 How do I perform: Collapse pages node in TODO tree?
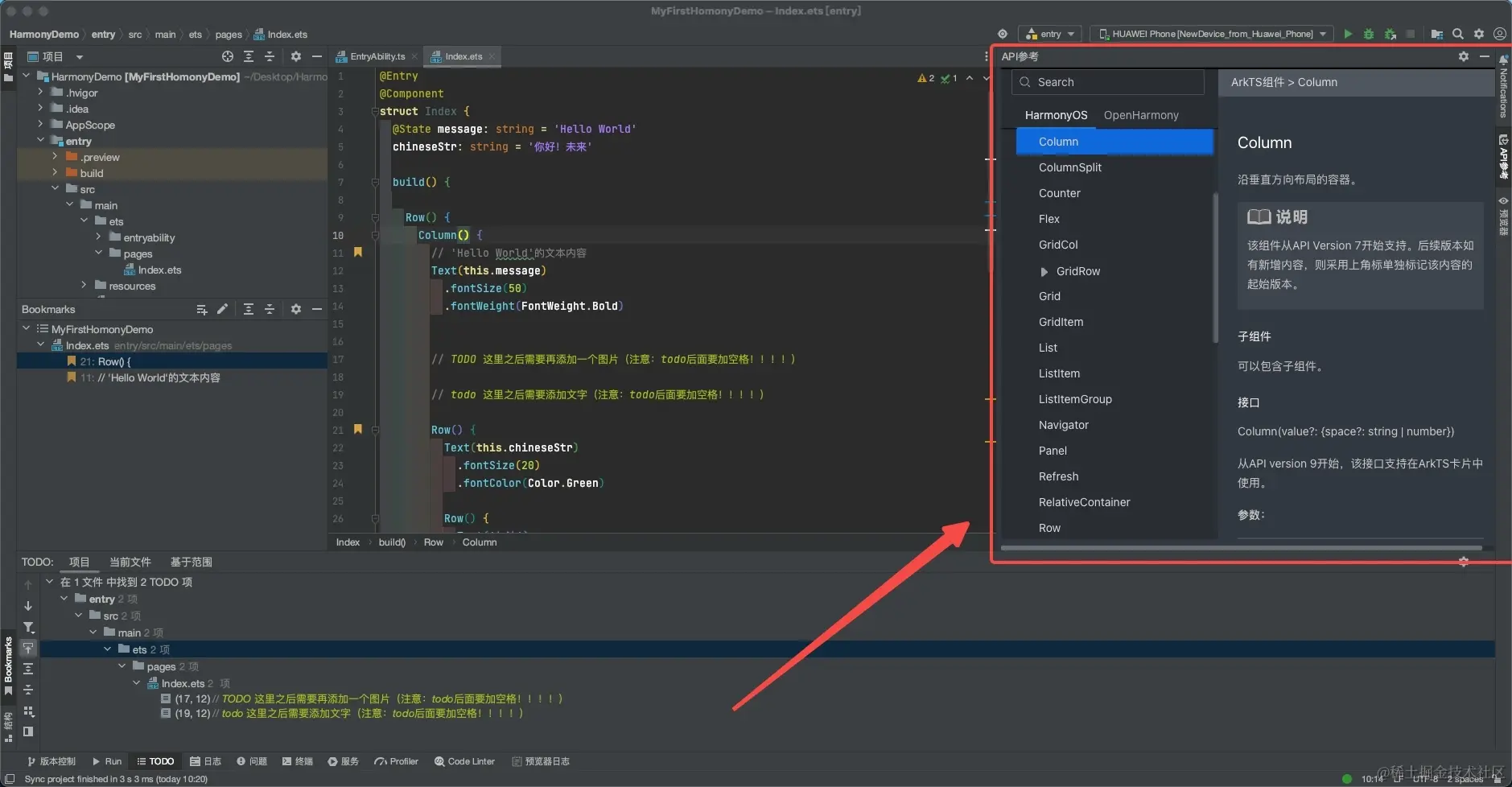click(122, 666)
